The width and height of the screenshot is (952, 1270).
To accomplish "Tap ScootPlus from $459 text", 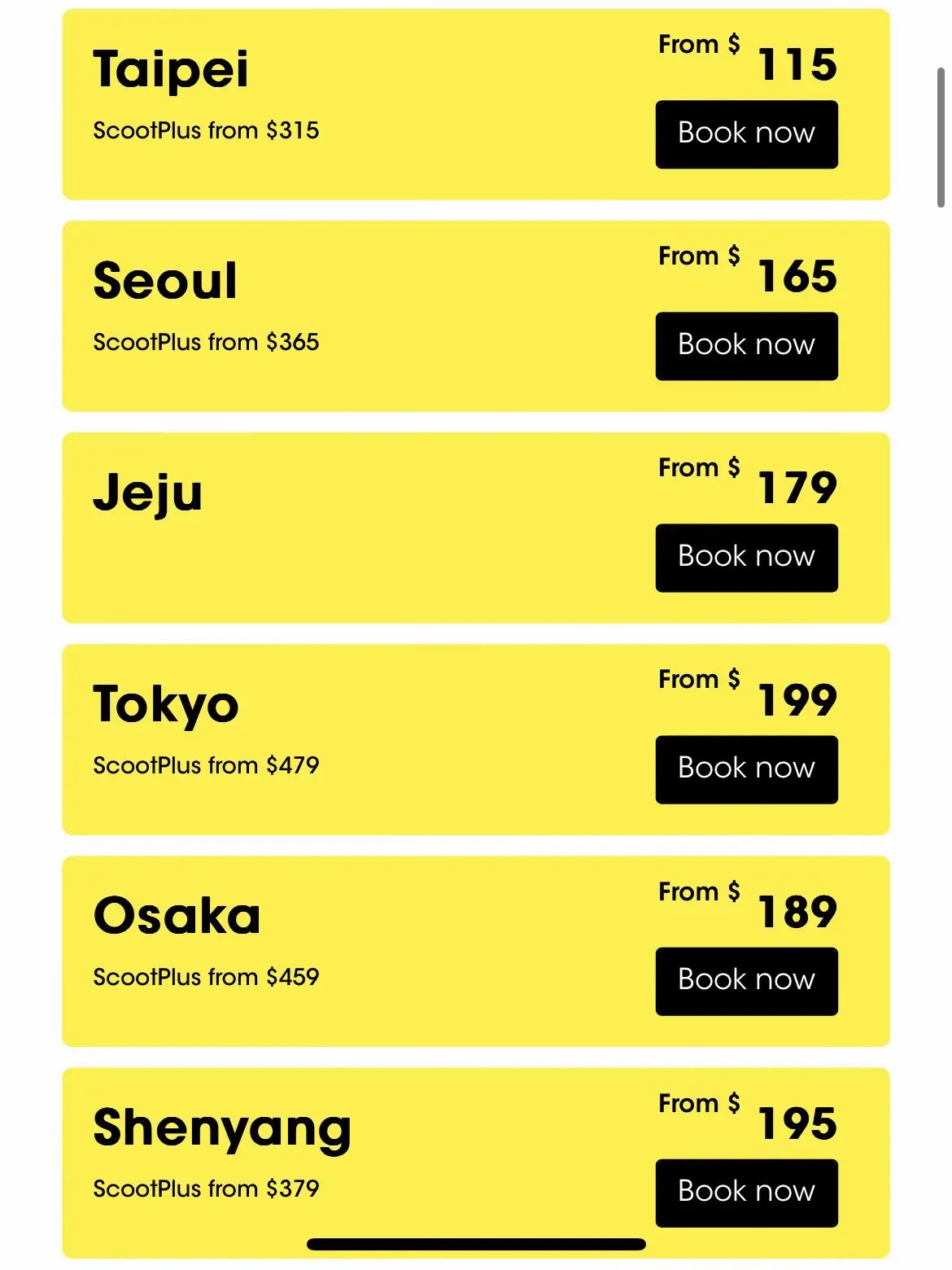I will pos(206,977).
